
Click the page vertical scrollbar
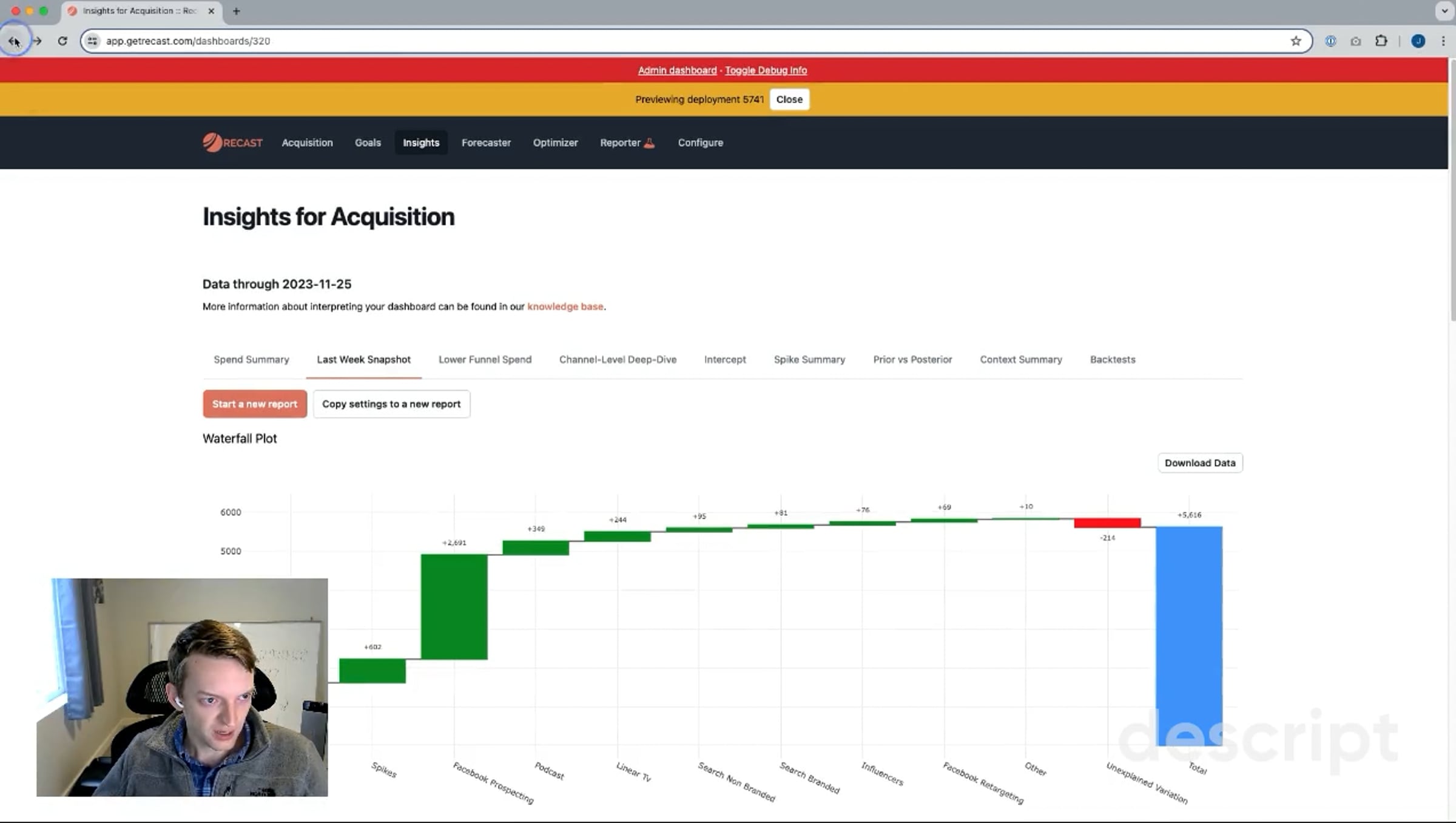click(x=1452, y=189)
